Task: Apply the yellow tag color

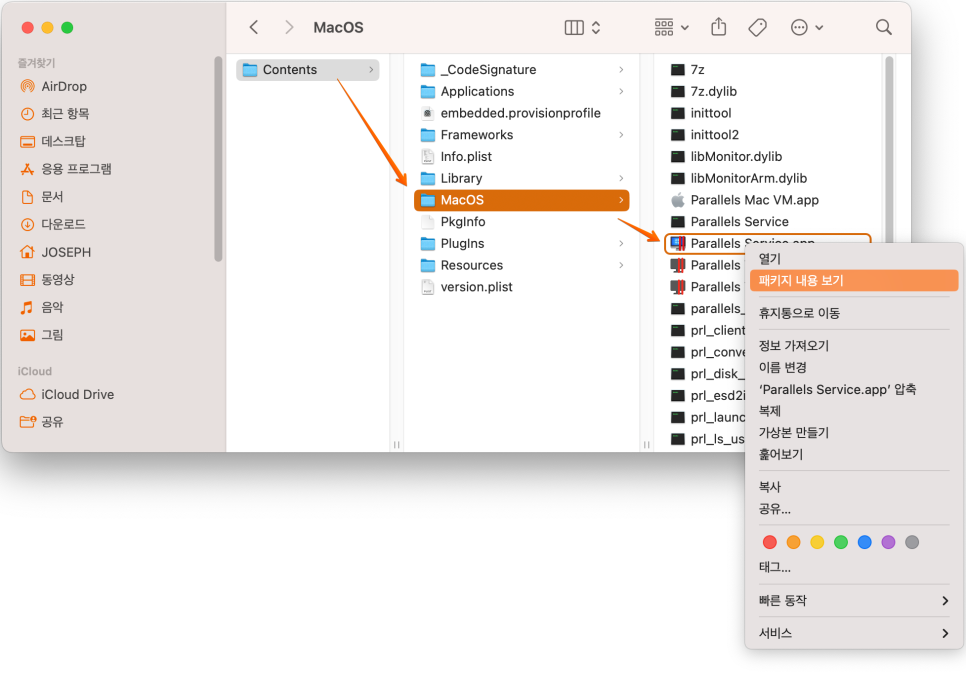Action: (x=817, y=542)
